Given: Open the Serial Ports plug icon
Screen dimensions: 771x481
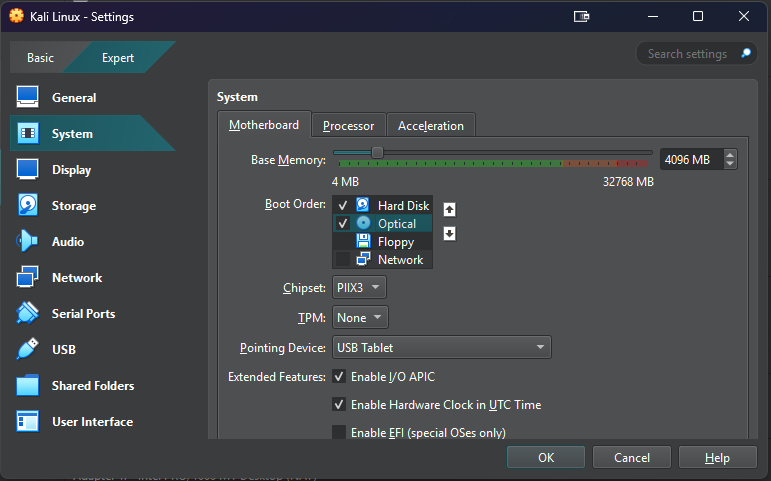Looking at the screenshot, I should [x=27, y=313].
